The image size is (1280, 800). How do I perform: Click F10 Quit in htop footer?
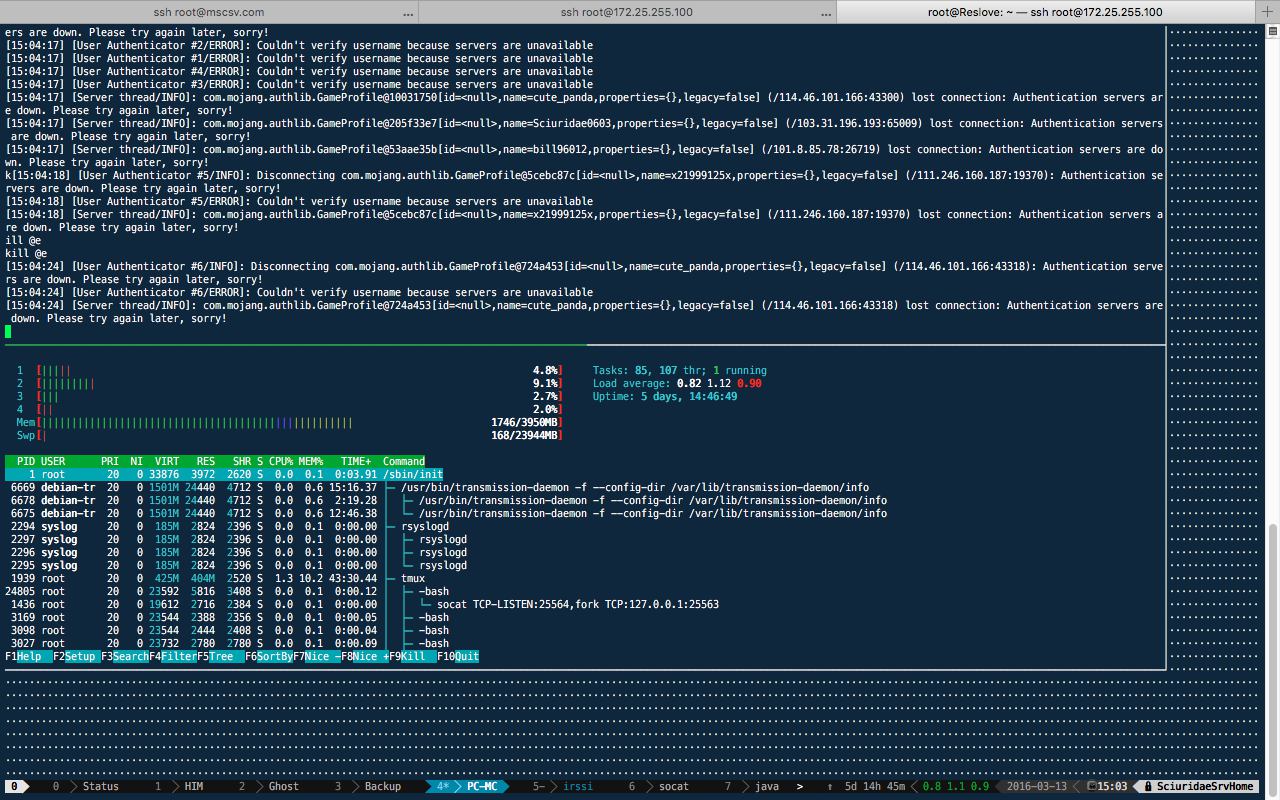[x=458, y=657]
